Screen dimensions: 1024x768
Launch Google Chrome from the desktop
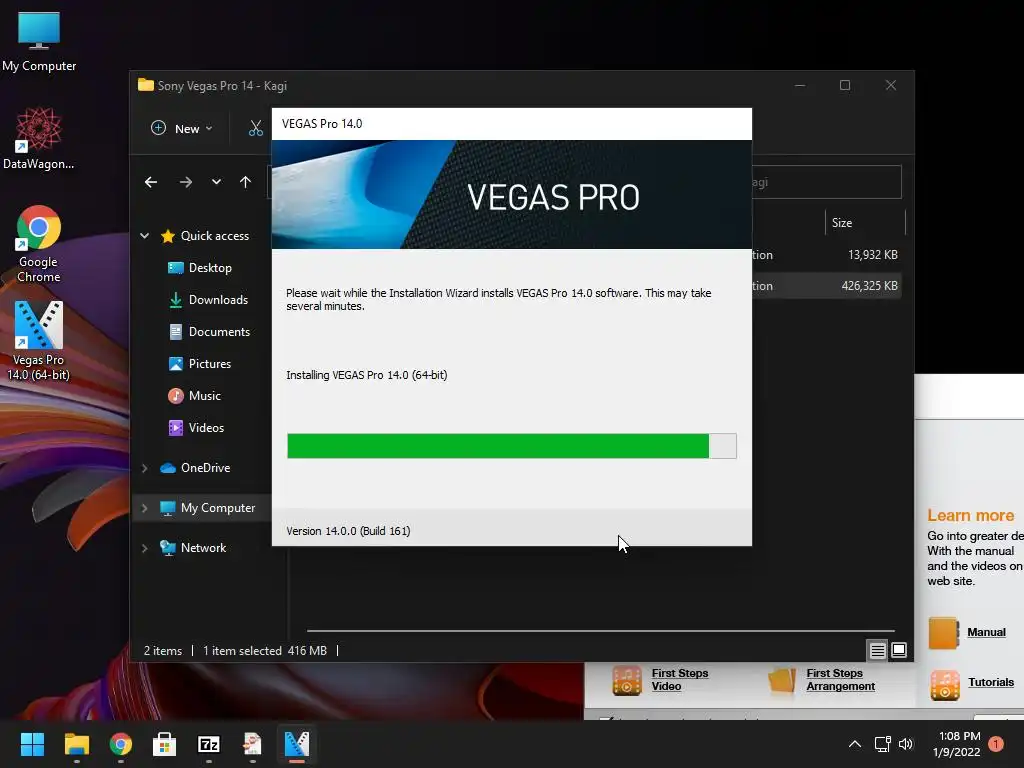tap(39, 244)
